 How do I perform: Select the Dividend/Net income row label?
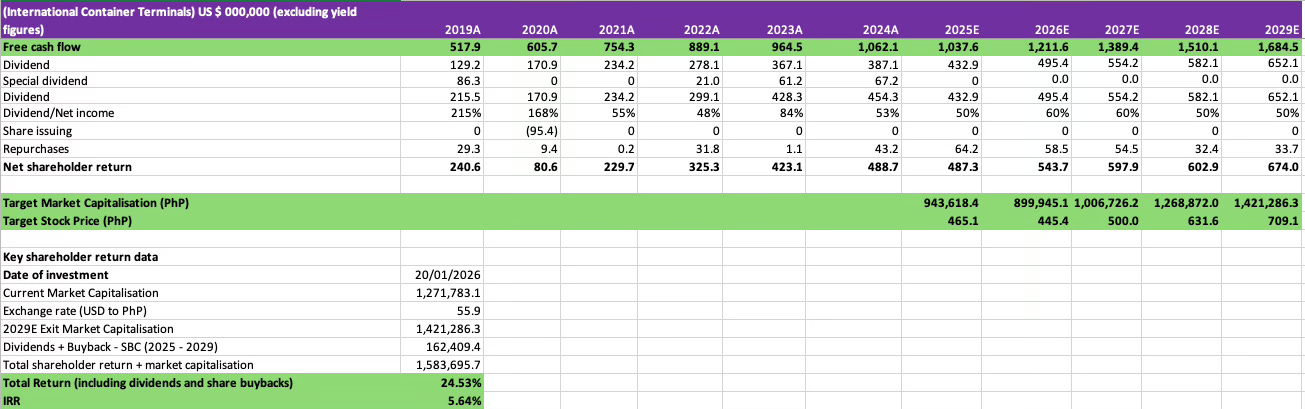click(x=58, y=113)
